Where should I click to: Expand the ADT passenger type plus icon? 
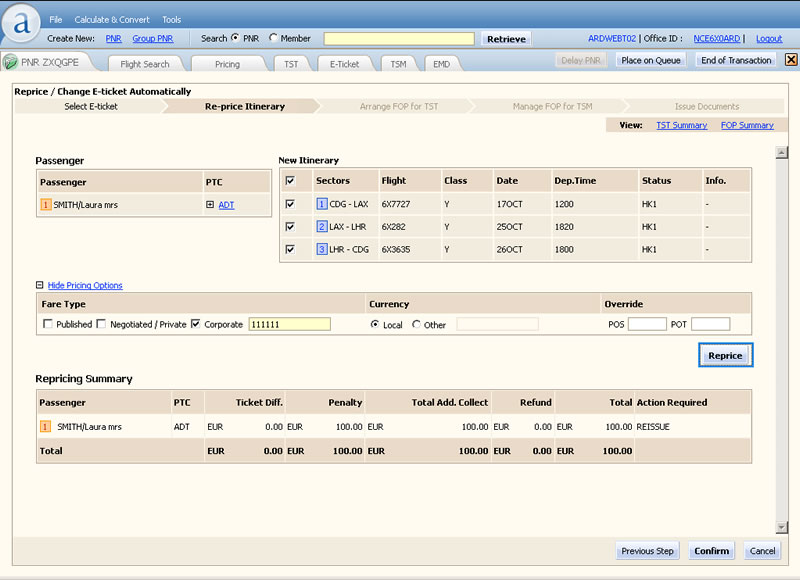[x=210, y=205]
